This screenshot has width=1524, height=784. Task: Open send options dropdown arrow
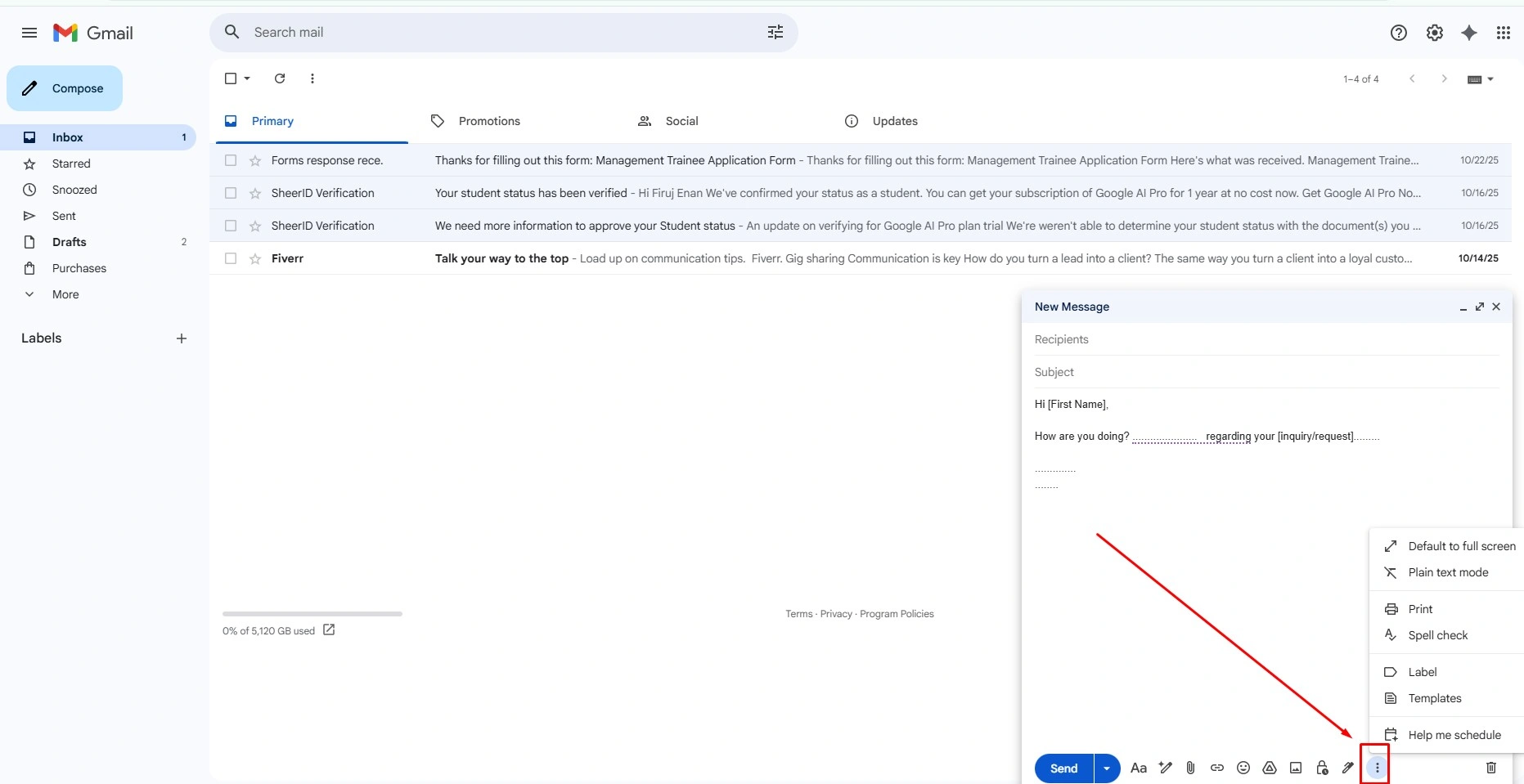[x=1107, y=768]
